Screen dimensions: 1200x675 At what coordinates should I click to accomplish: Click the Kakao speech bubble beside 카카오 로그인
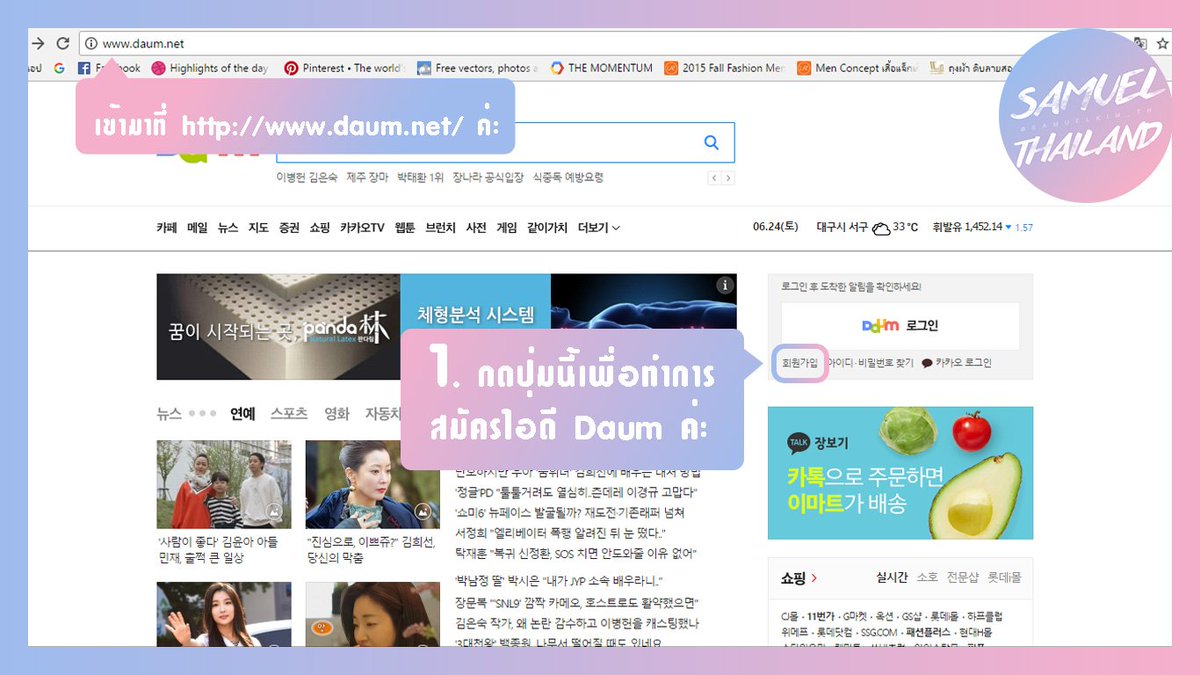coord(927,363)
